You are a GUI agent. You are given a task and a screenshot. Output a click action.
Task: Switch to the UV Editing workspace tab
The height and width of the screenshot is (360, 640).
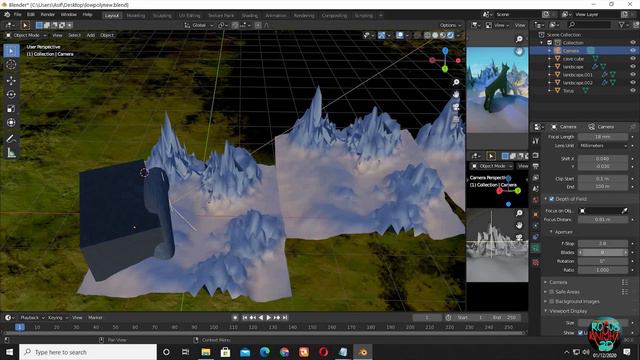click(189, 16)
